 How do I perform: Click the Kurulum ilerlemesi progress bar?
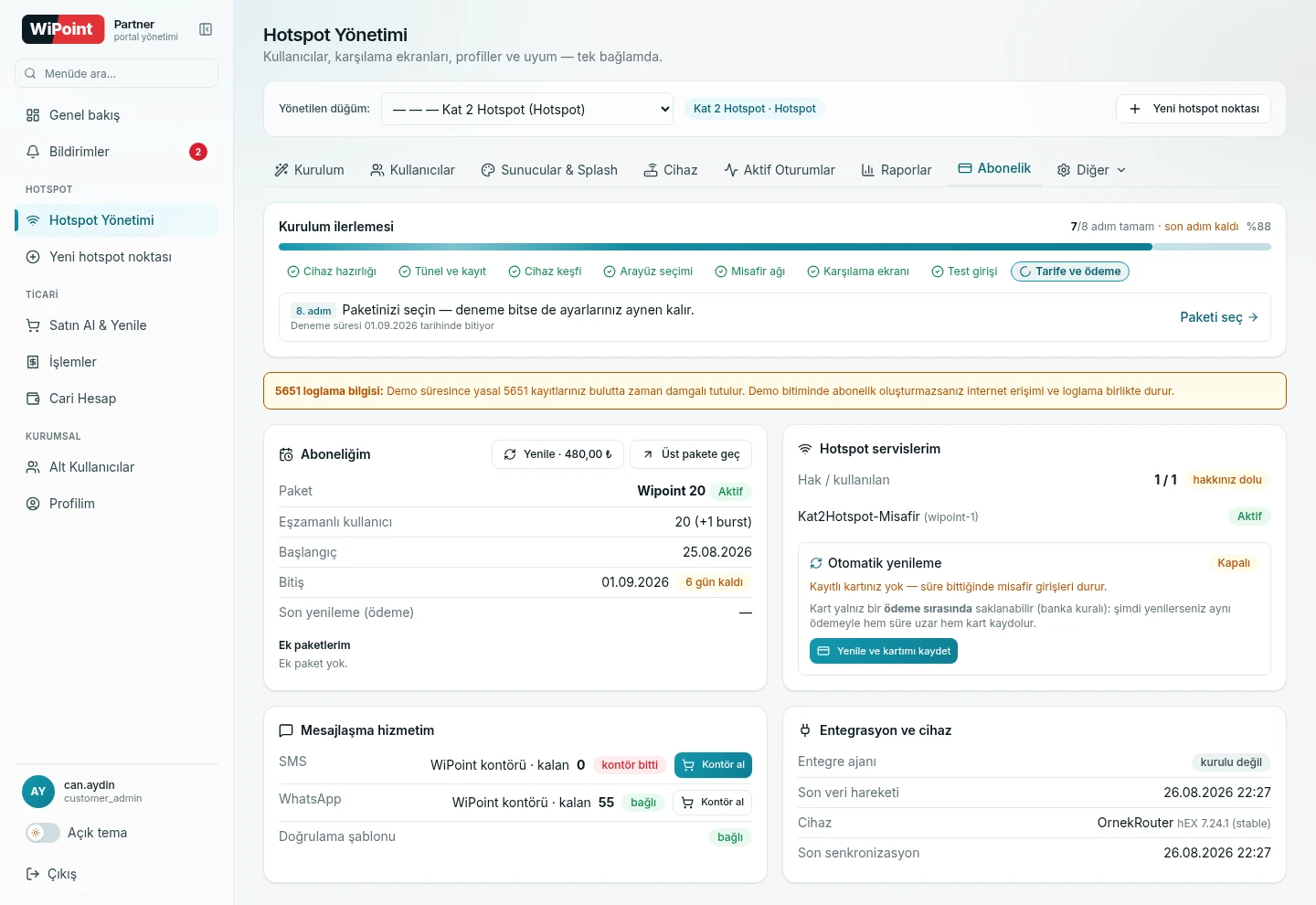click(775, 247)
